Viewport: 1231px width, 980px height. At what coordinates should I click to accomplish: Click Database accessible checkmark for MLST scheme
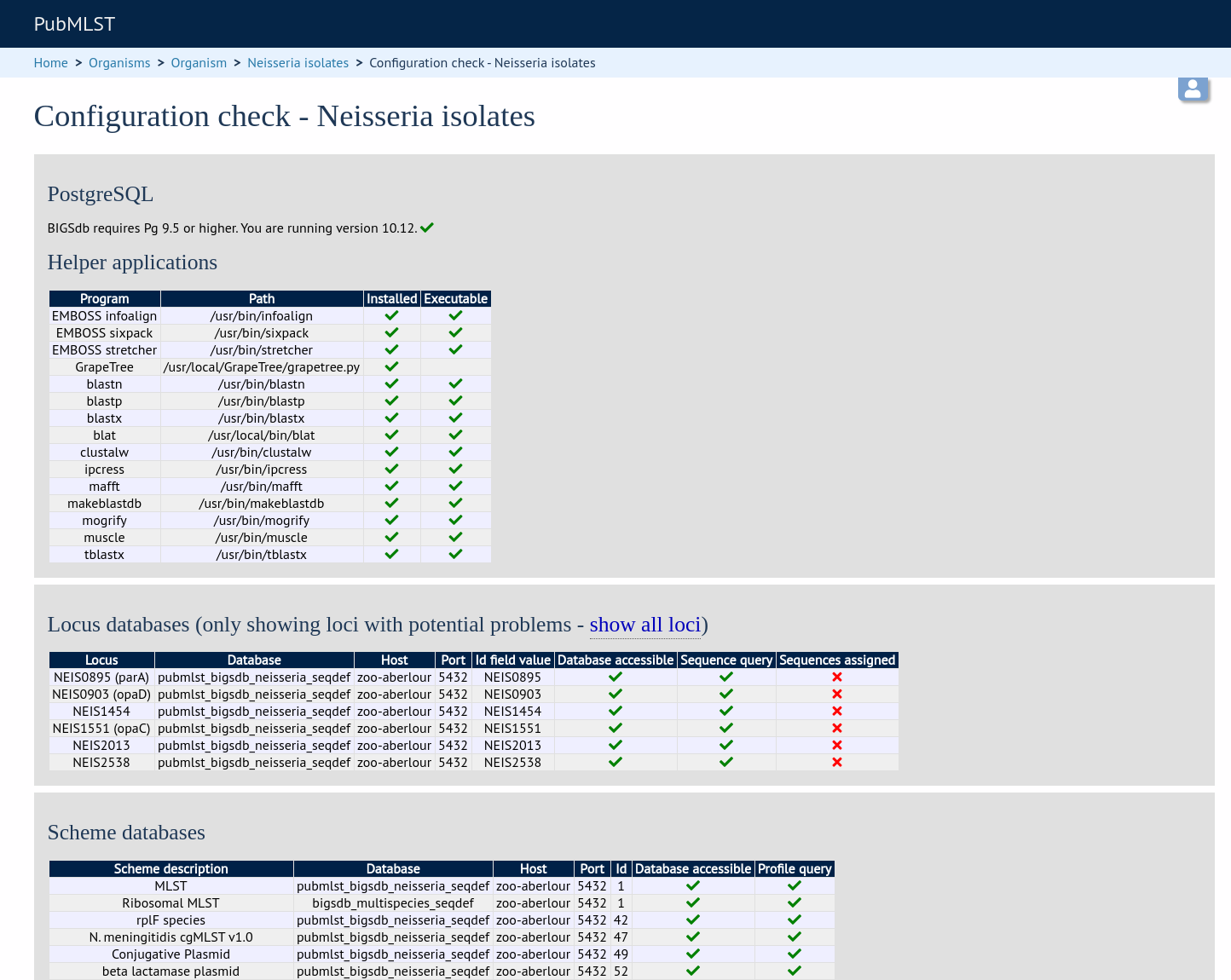pos(693,885)
